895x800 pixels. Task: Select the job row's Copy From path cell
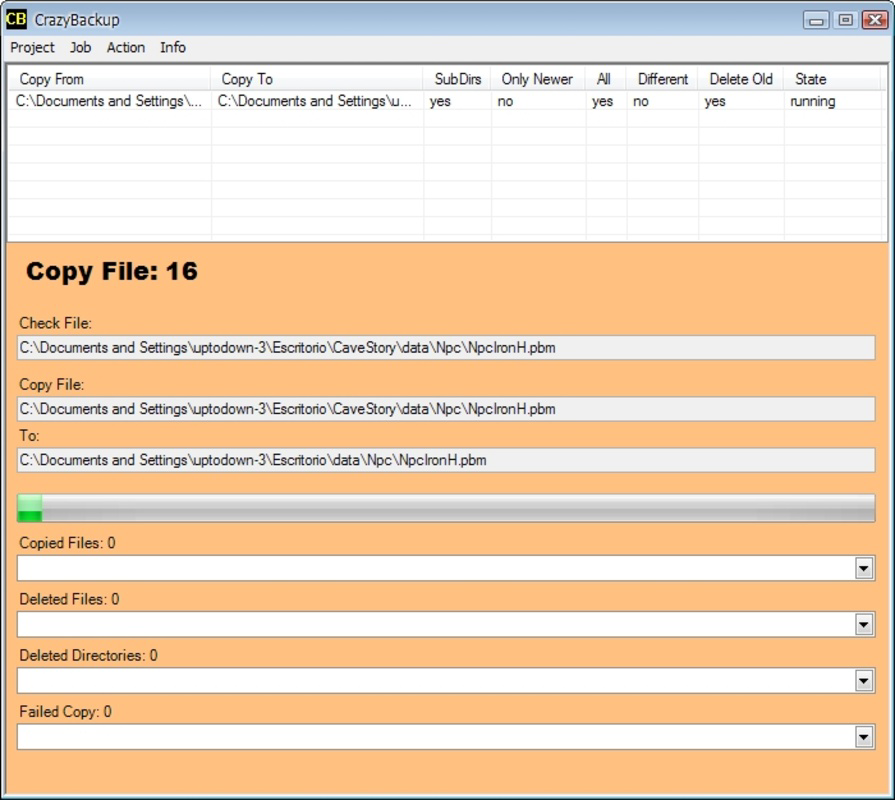[x=109, y=101]
